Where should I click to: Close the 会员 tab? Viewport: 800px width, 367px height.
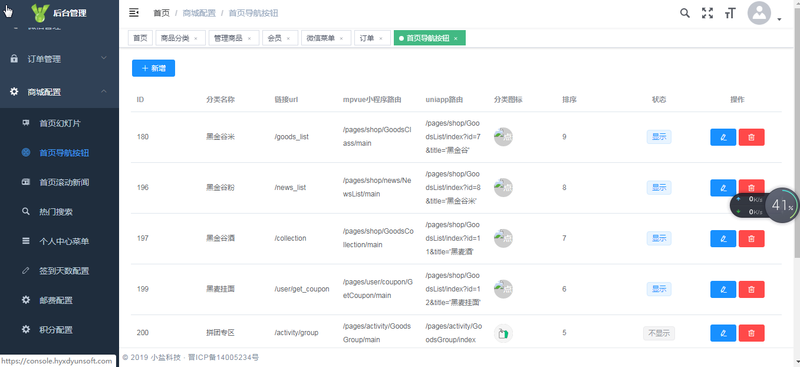tap(288, 38)
